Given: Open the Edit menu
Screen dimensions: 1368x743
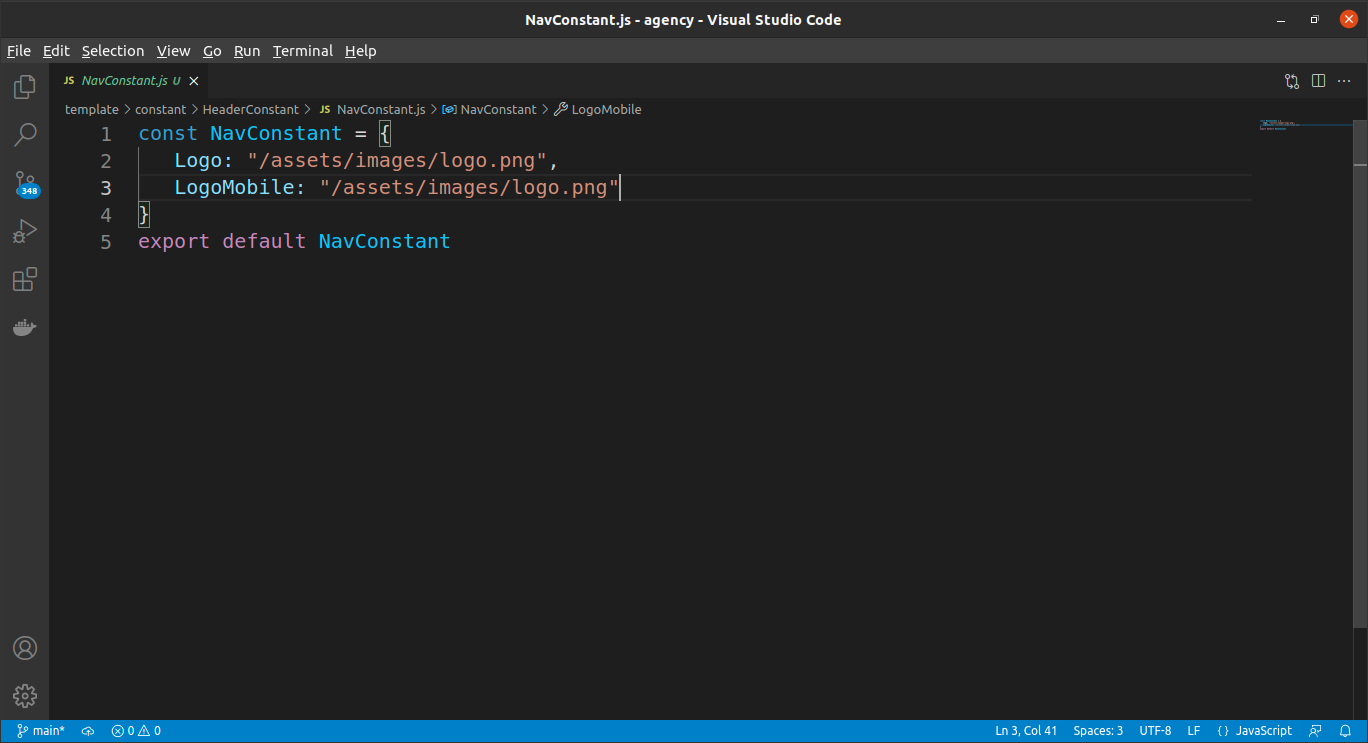Looking at the screenshot, I should pyautogui.click(x=56, y=51).
